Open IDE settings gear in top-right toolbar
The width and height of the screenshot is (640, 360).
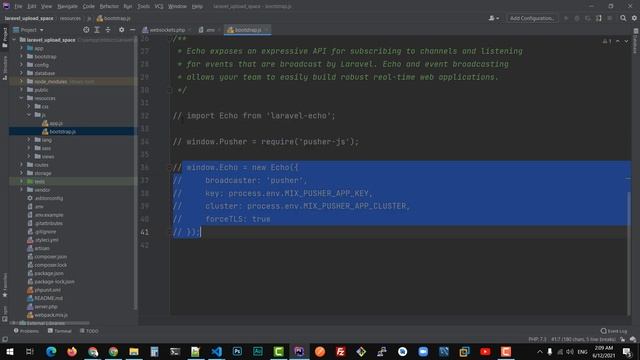634,18
